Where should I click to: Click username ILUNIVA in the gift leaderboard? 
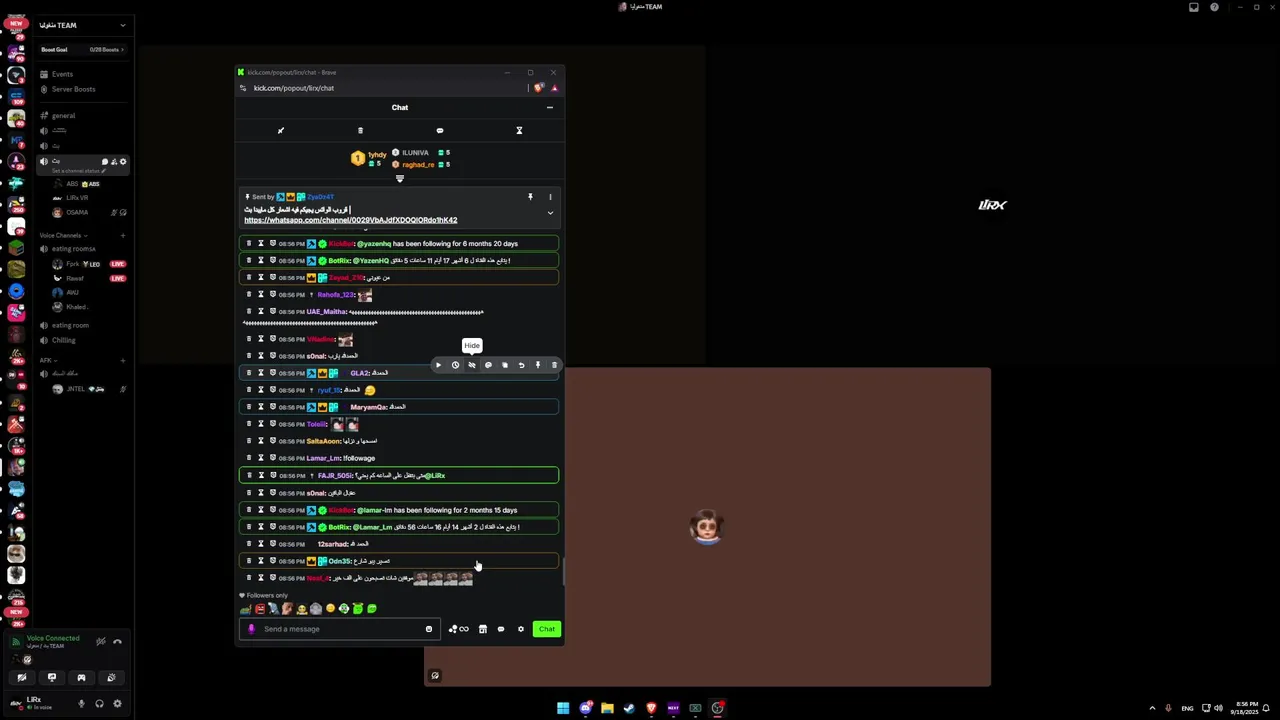click(x=415, y=153)
